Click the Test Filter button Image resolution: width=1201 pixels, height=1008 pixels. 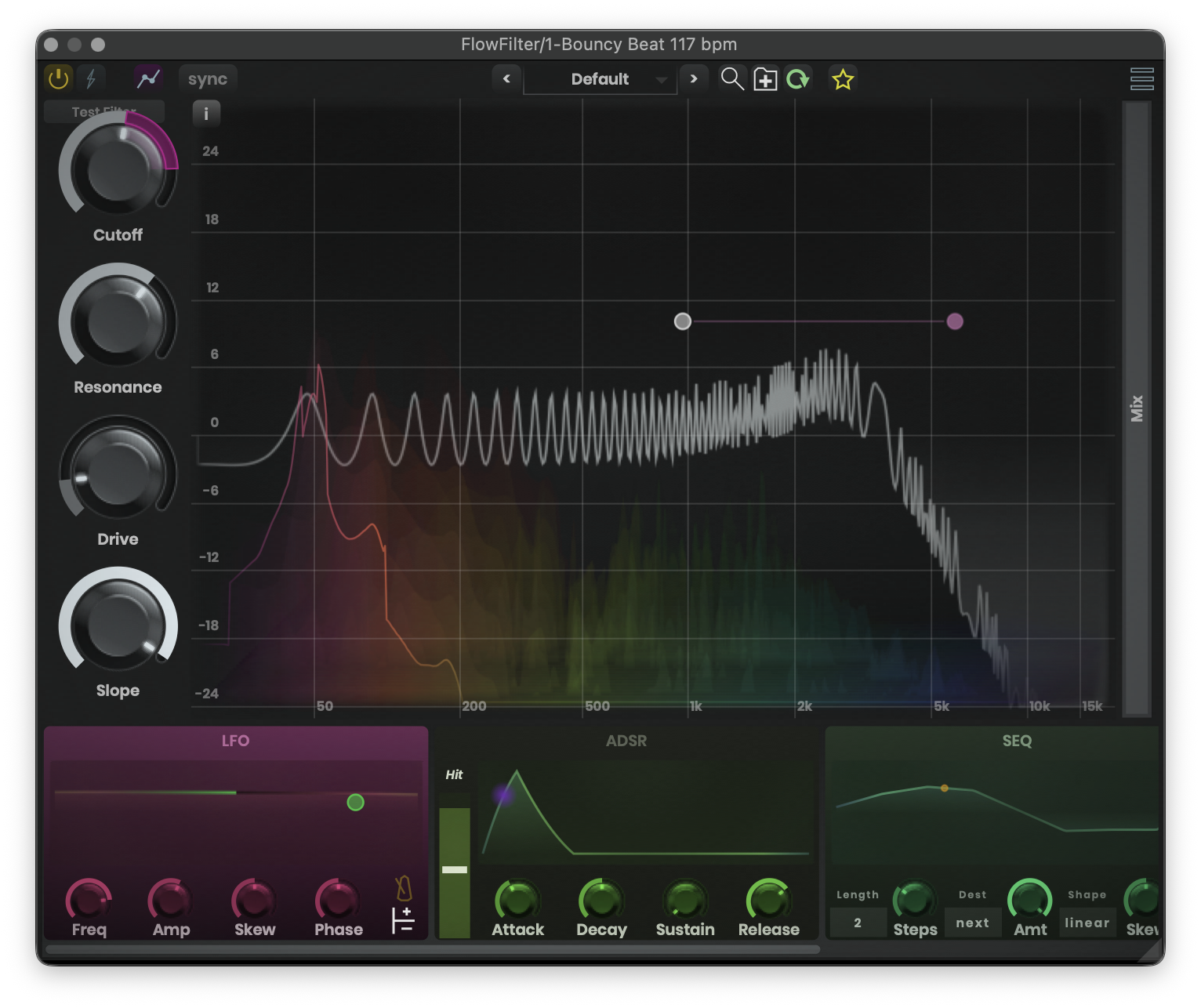point(104,111)
